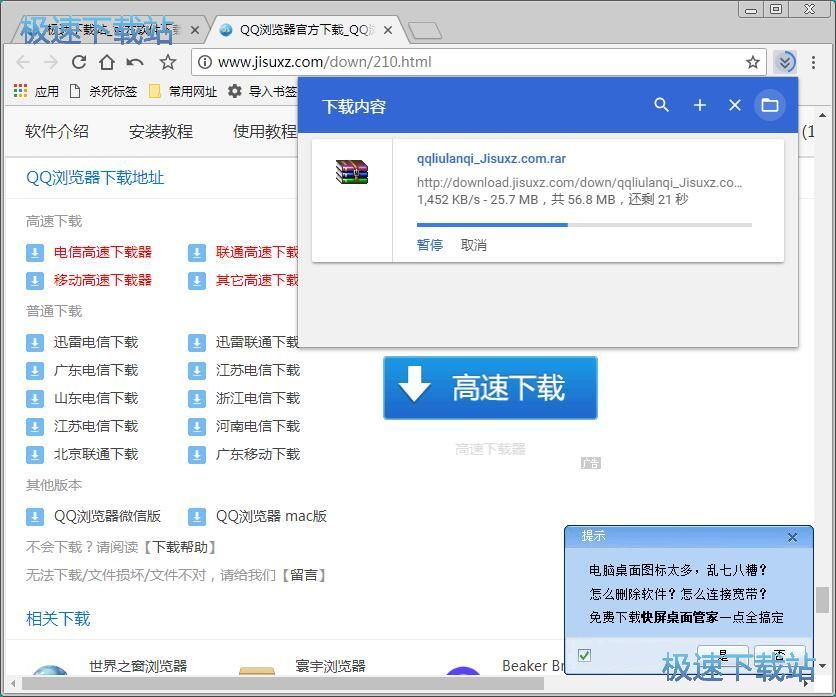The width and height of the screenshot is (836, 697).
Task: Open the apps grid in bookmarks bar
Action: tap(20, 91)
